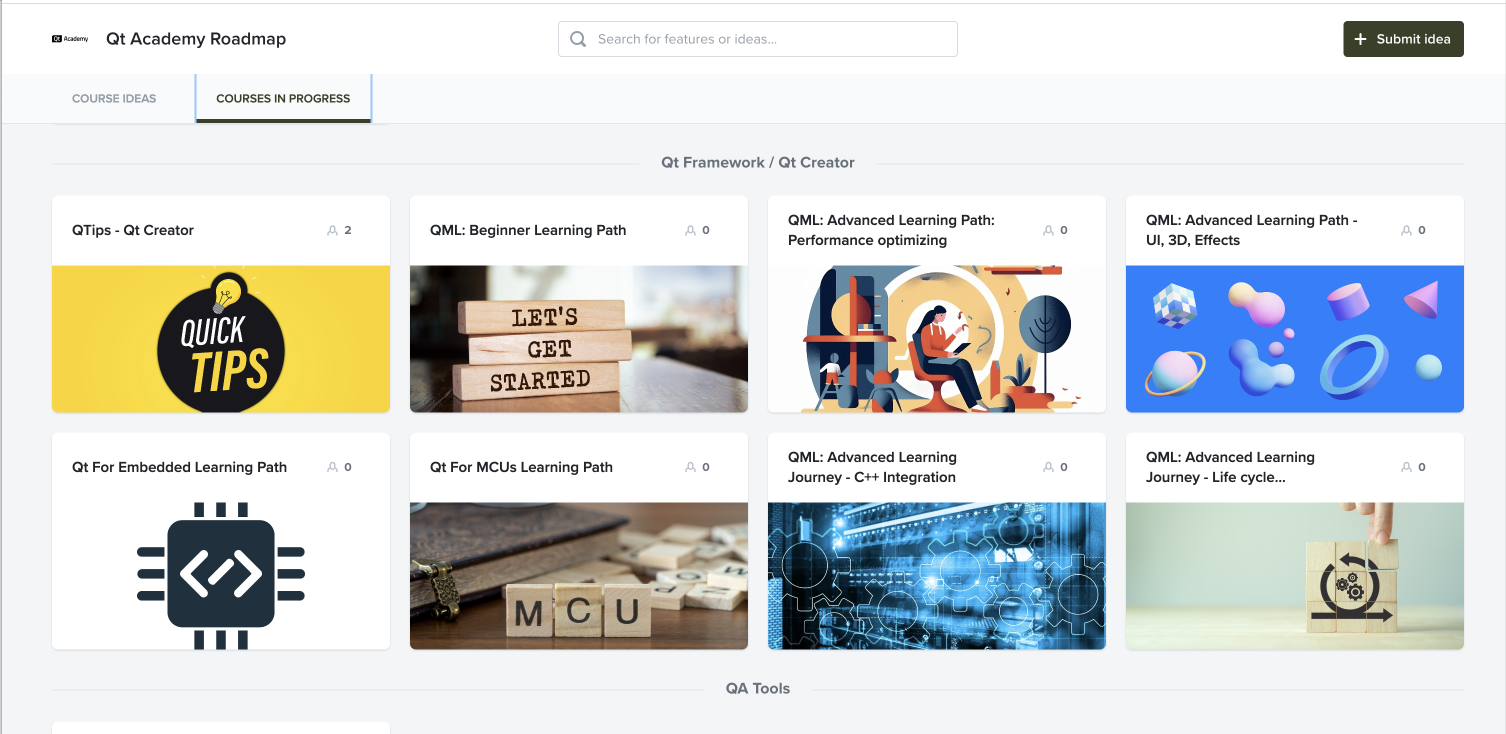This screenshot has height=734, width=1506.
Task: Click the follower icon on QTips card
Action: click(x=332, y=230)
